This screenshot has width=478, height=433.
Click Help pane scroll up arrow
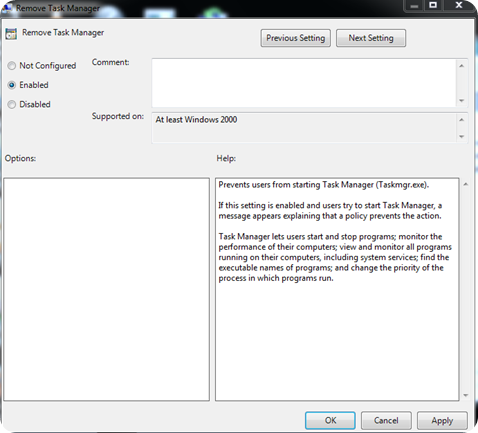pyautogui.click(x=466, y=184)
